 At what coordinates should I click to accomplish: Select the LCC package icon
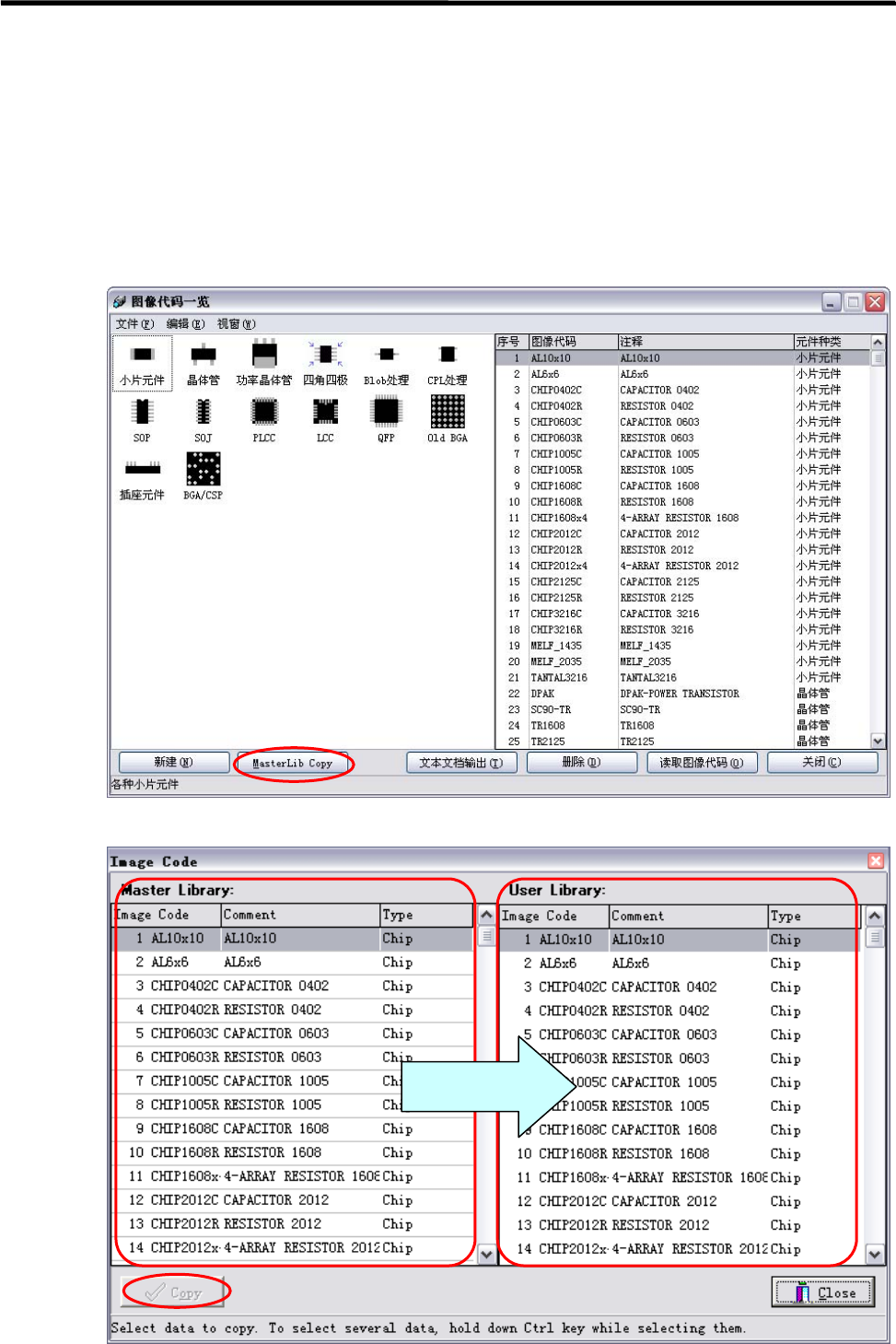325,420
